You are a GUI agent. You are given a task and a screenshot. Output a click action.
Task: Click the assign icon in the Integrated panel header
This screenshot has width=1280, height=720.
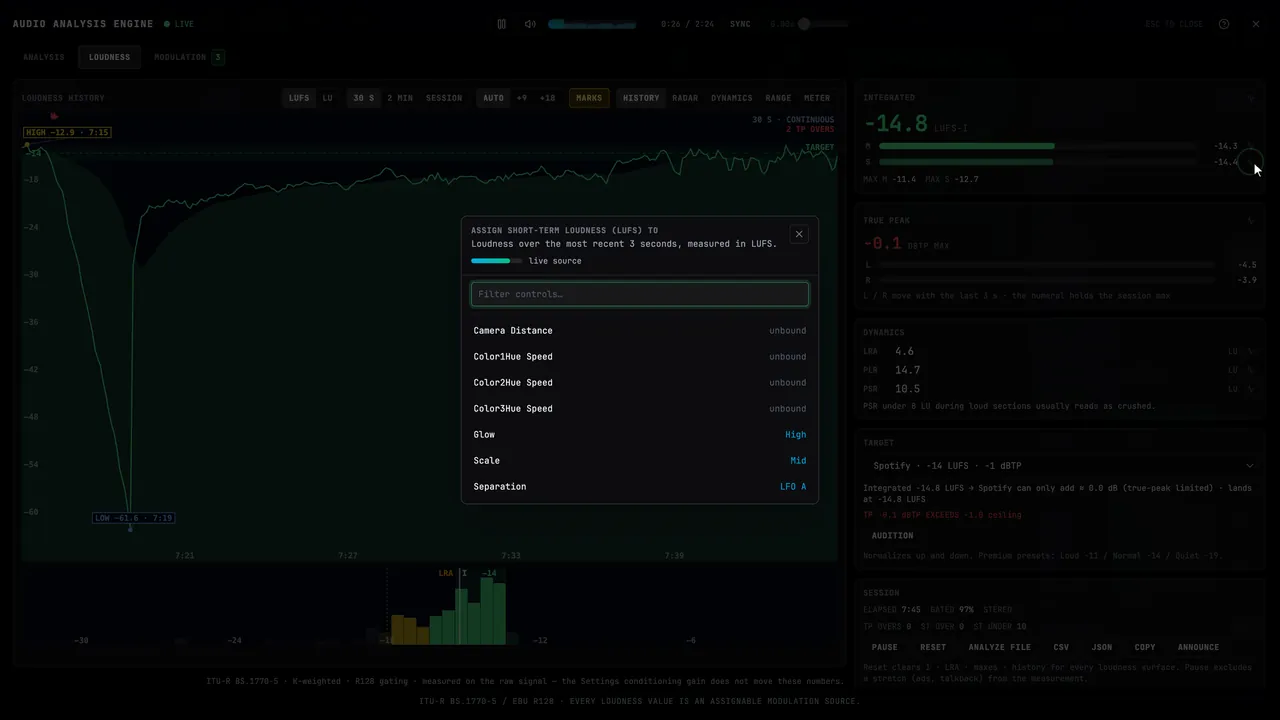pos(1251,98)
